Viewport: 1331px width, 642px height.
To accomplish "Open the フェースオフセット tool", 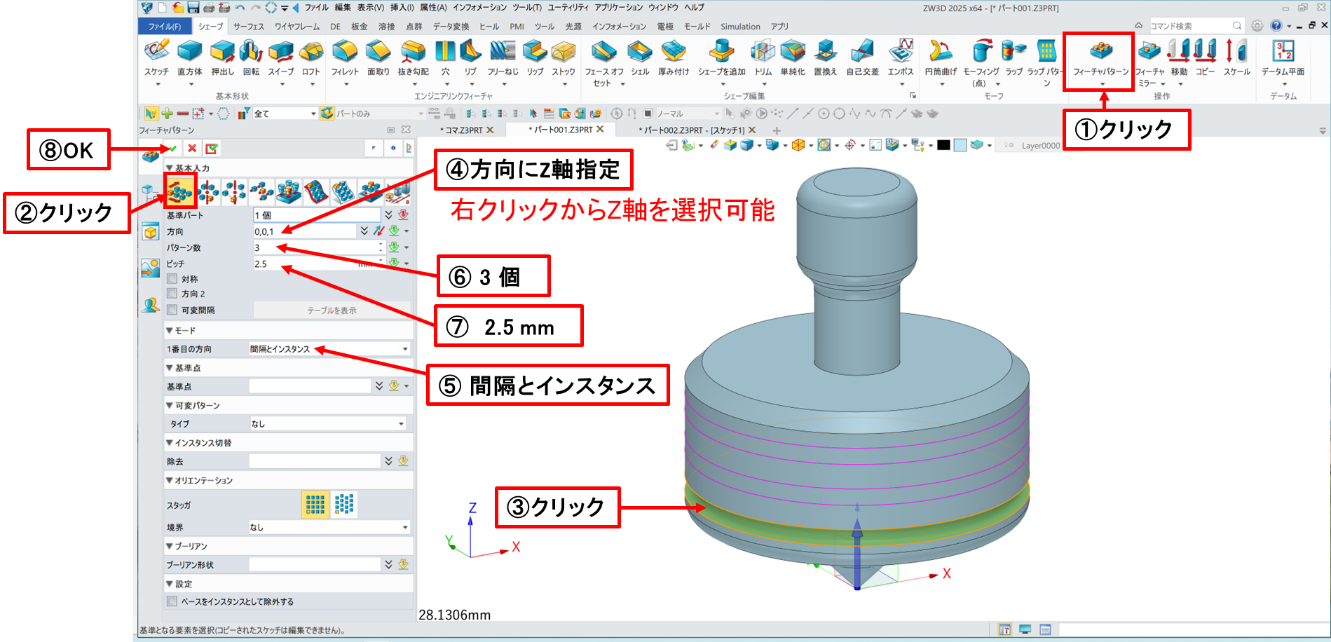I will pyautogui.click(x=602, y=50).
